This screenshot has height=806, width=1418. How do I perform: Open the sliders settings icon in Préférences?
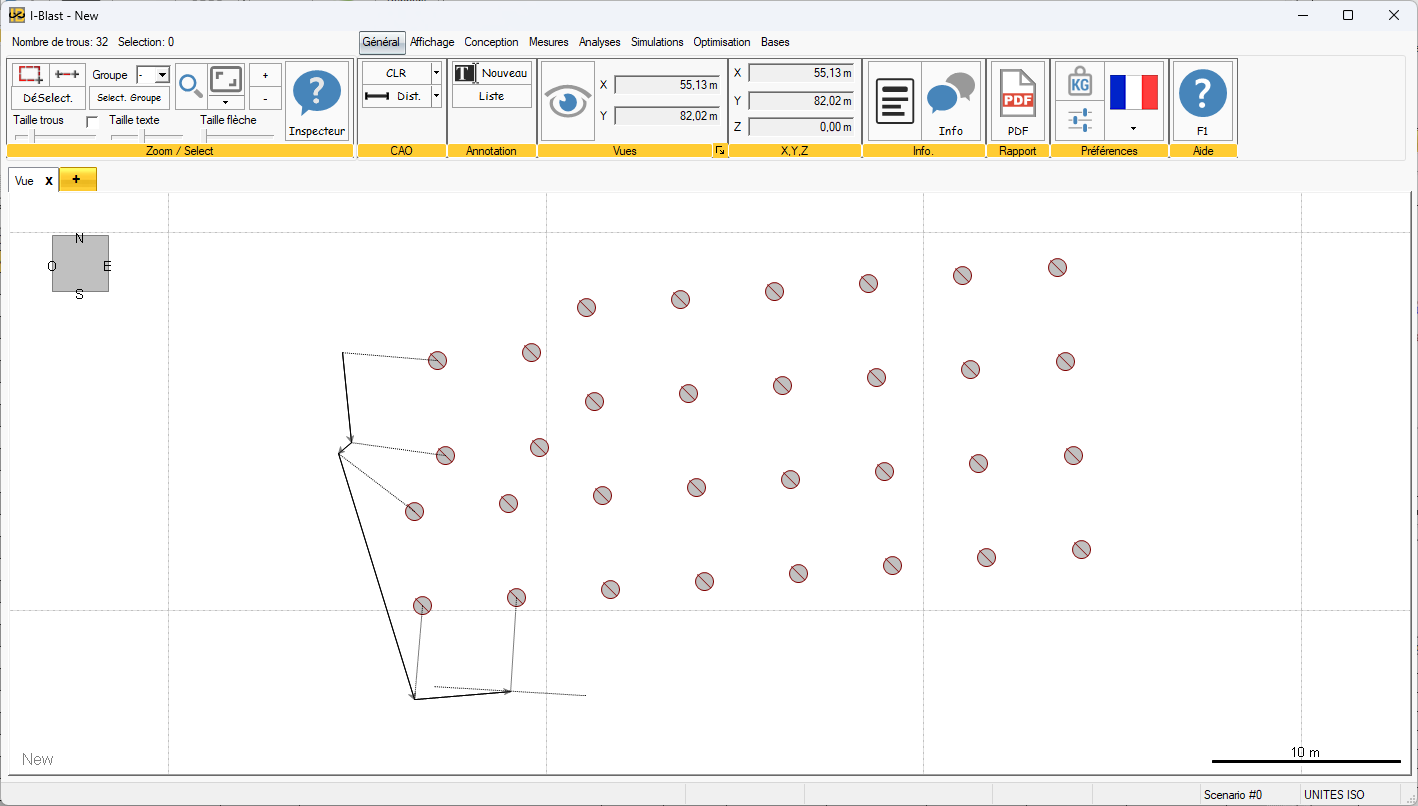pyautogui.click(x=1080, y=121)
